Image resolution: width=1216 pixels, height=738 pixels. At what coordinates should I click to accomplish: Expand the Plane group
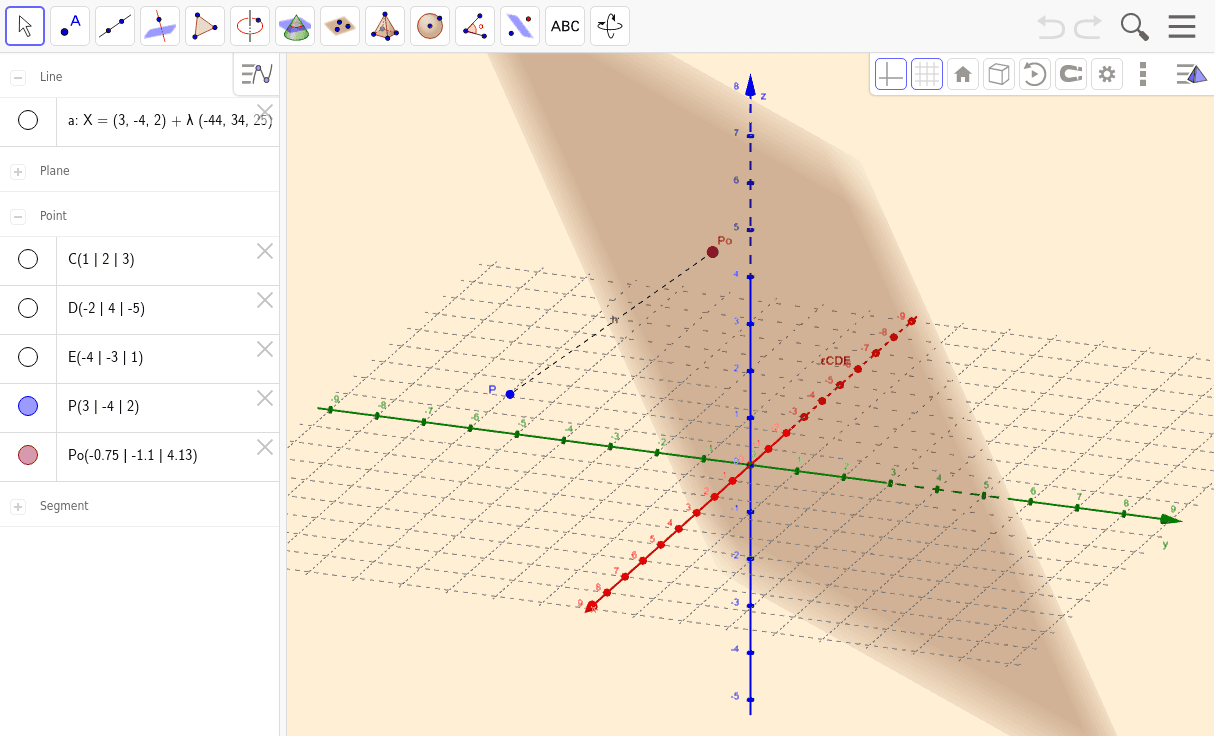click(18, 172)
